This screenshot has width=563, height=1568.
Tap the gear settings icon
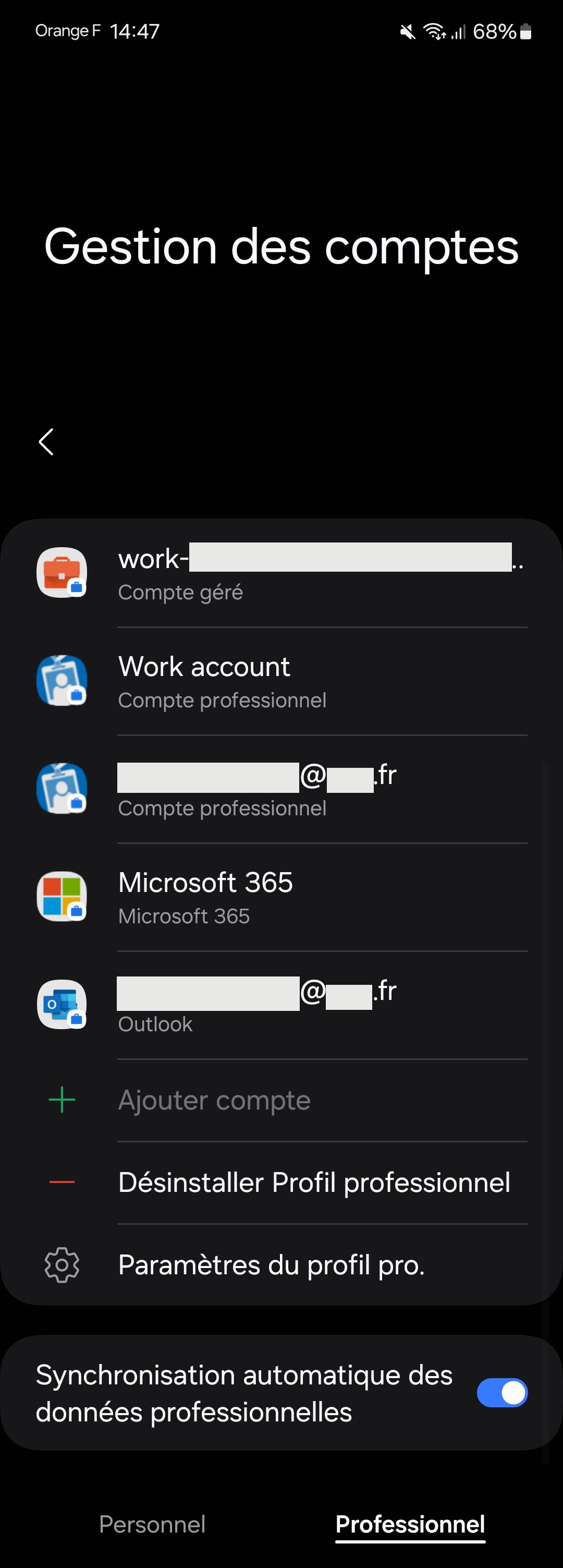tap(62, 1265)
